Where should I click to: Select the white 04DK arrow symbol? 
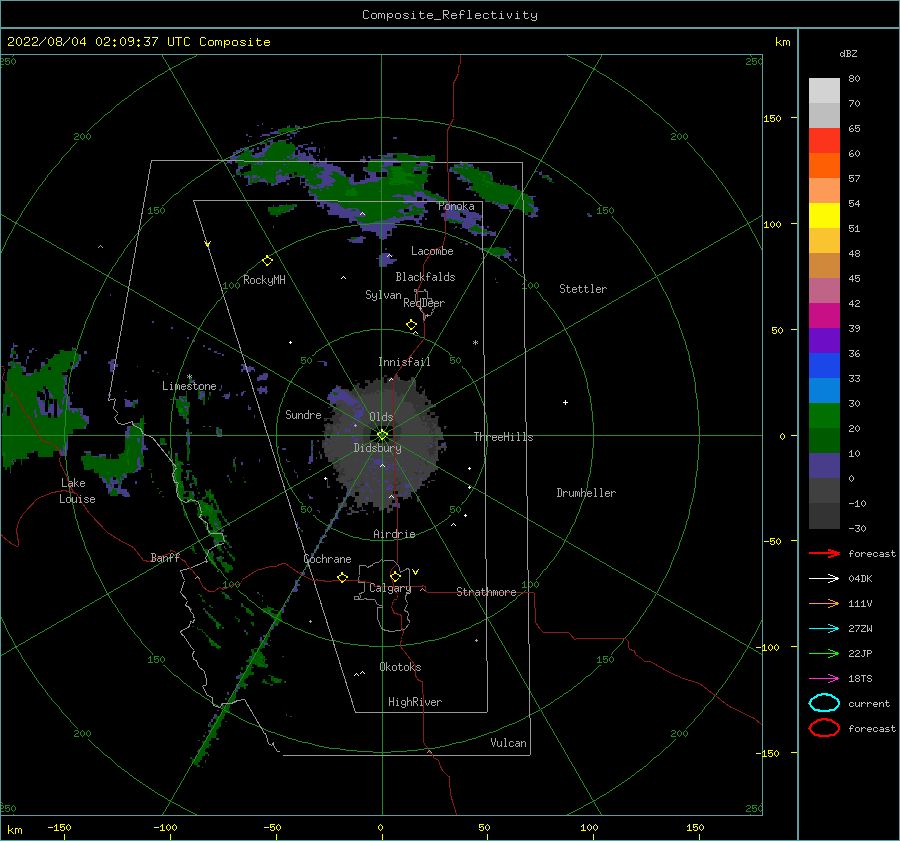point(824,578)
